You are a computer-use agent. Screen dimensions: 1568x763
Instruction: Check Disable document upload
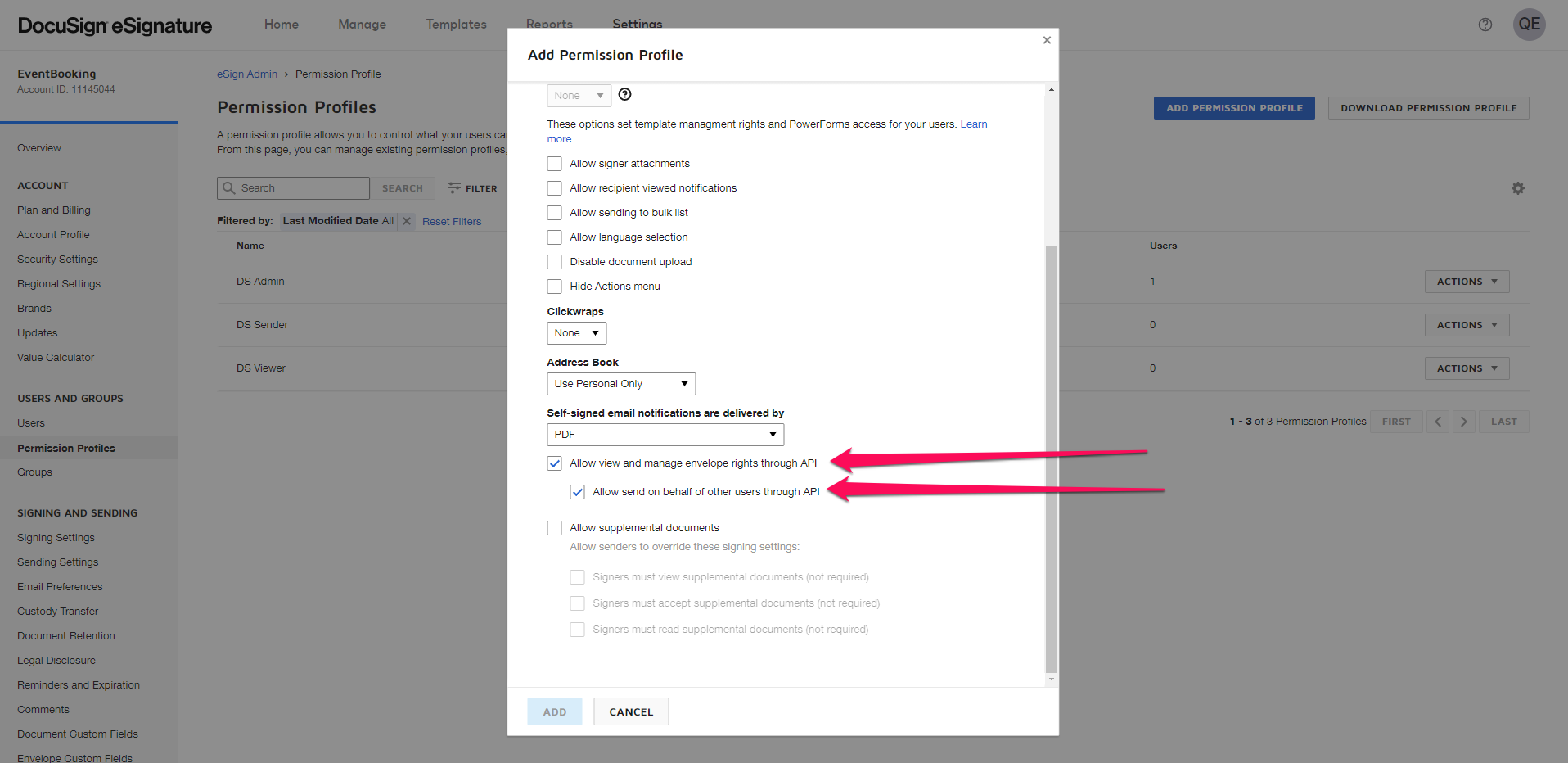[x=555, y=262]
